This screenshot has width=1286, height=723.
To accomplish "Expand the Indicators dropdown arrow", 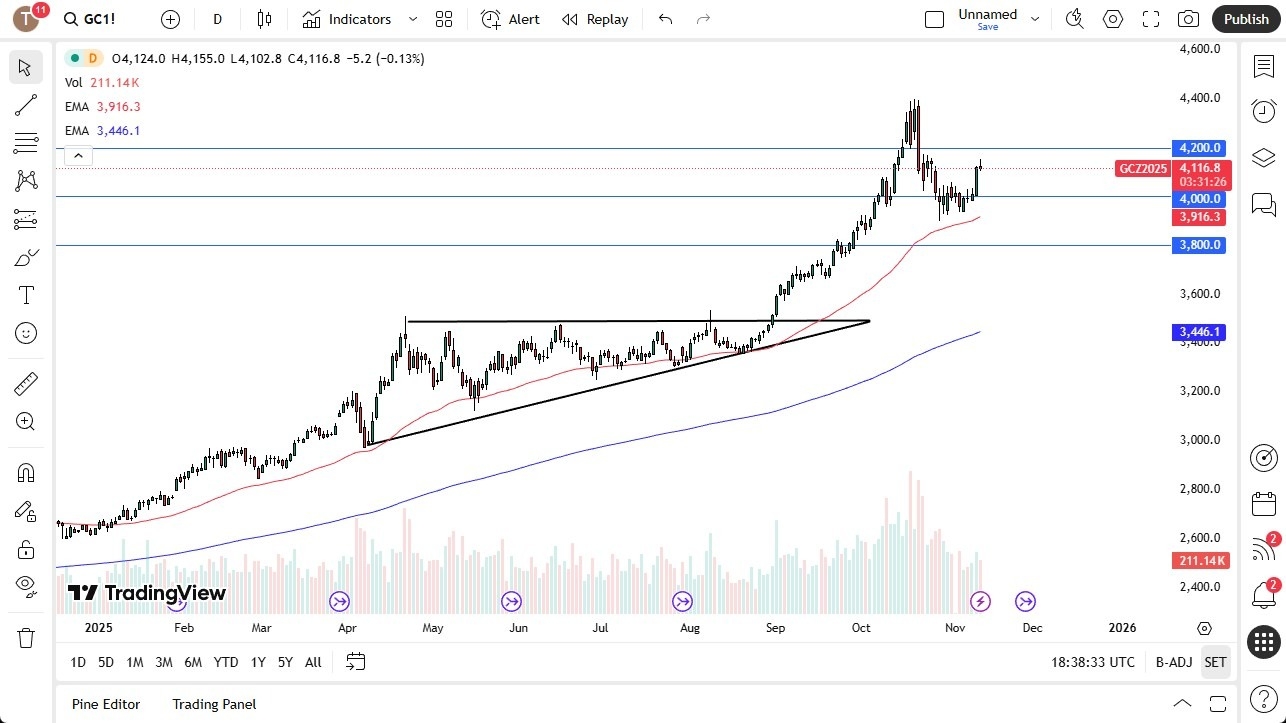I will (411, 19).
